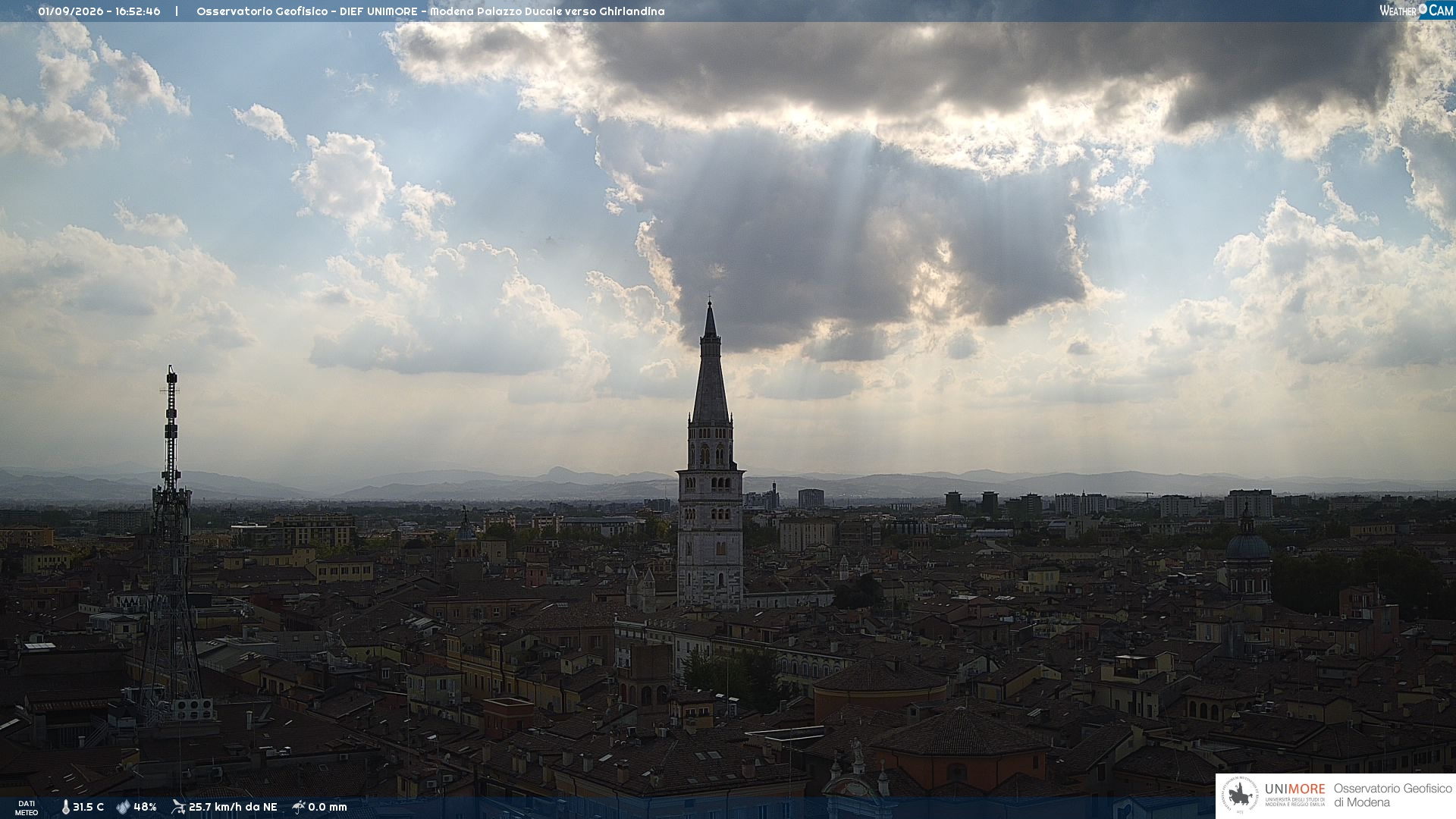This screenshot has height=819, width=1456.
Task: Click the 0.0 mm rainfall value
Action: 328,808
